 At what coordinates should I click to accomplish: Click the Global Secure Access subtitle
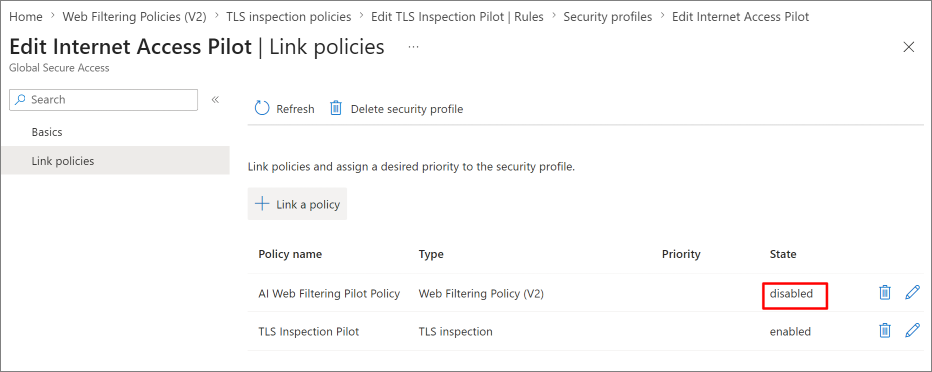click(59, 68)
